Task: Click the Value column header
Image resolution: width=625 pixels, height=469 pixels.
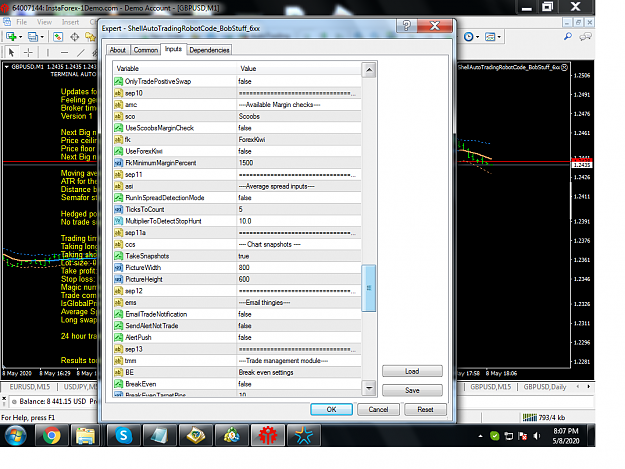Action: coord(299,69)
